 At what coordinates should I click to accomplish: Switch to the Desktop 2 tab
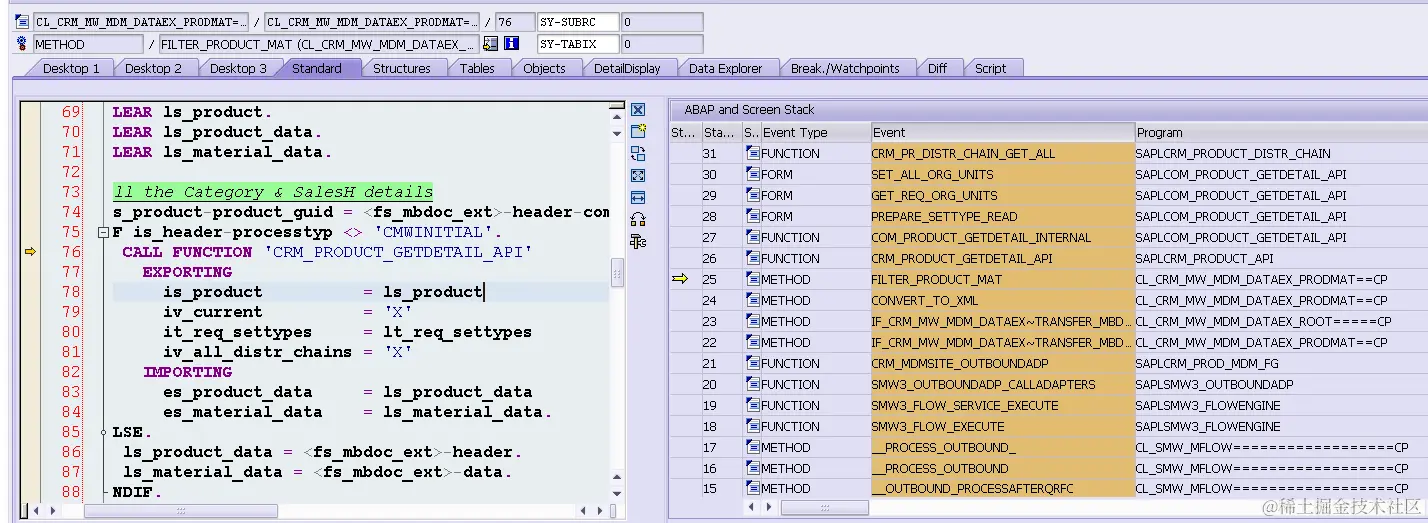click(x=153, y=68)
